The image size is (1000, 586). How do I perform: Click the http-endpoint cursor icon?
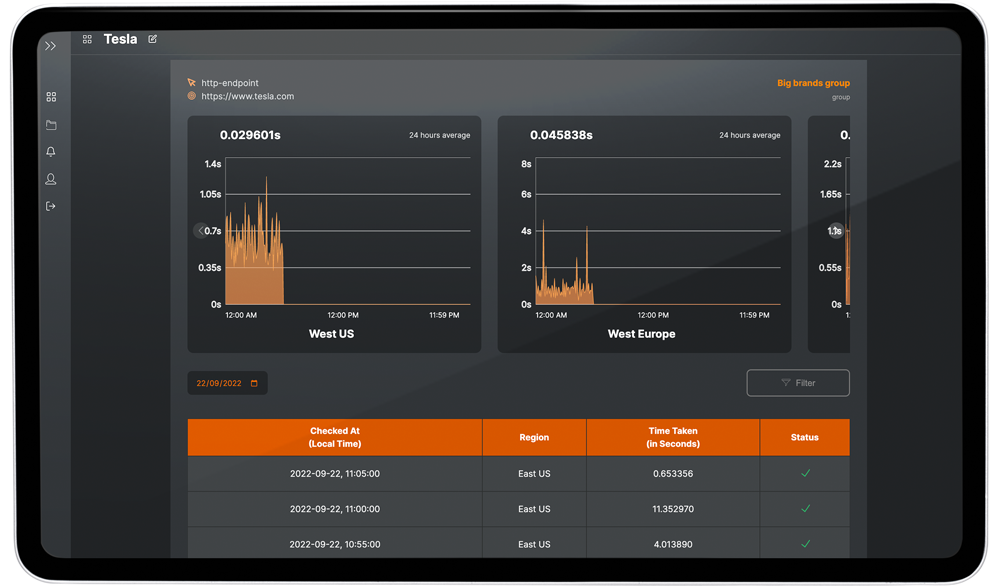191,82
